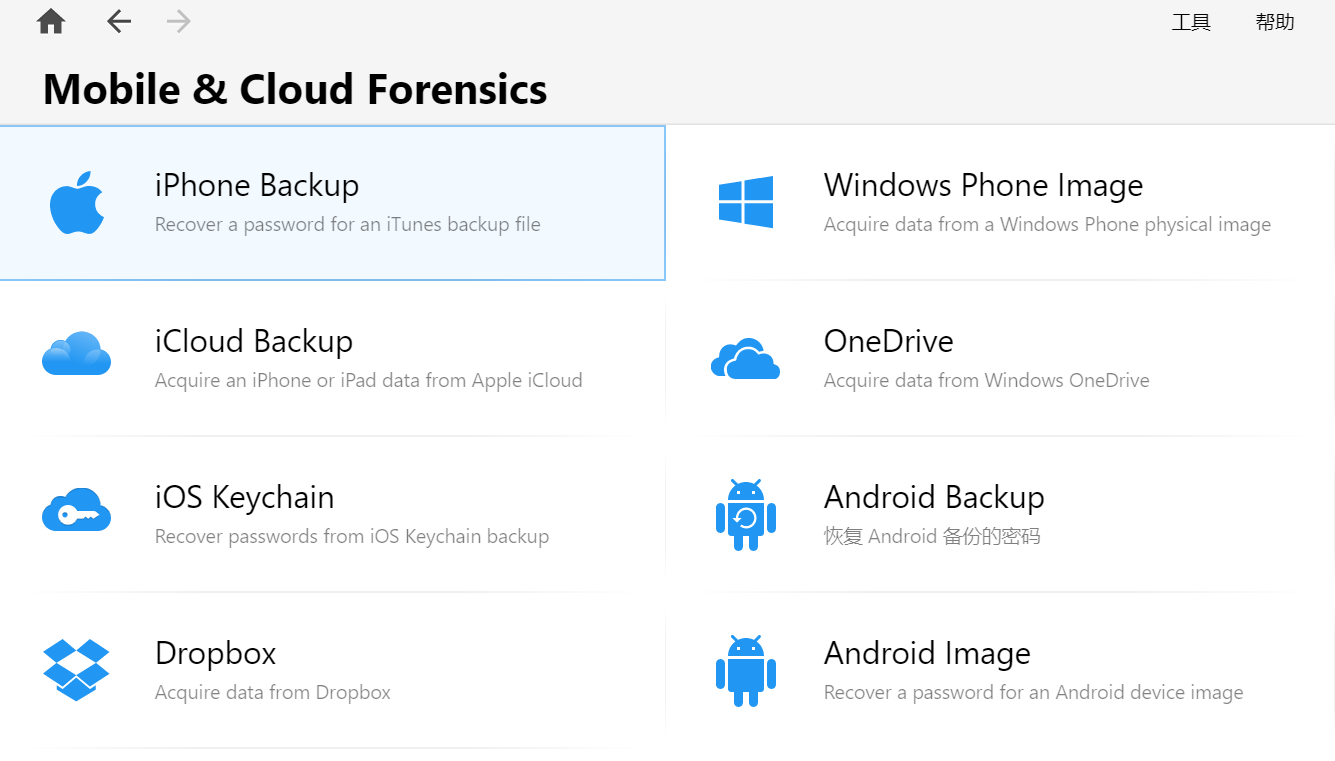The width and height of the screenshot is (1335, 761).
Task: Click the Android Backup robot icon
Action: (x=746, y=515)
